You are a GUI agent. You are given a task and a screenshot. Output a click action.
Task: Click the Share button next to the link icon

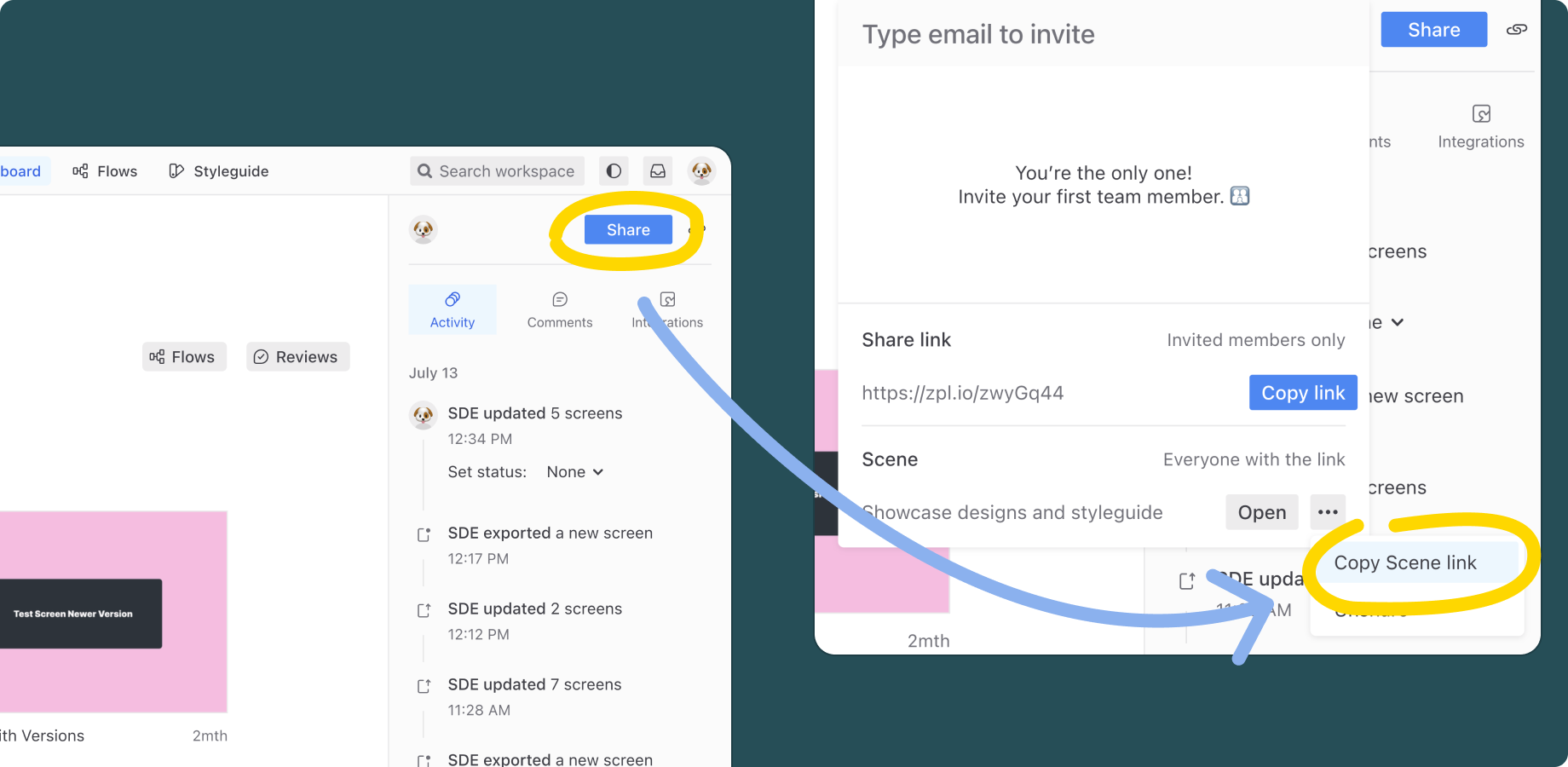click(x=1433, y=30)
